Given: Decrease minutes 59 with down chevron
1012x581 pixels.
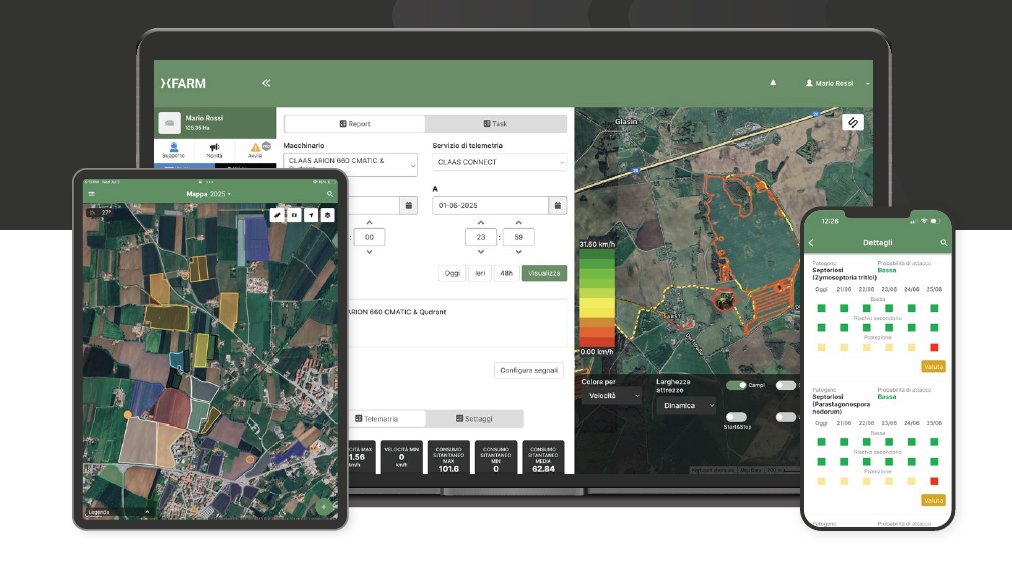Looking at the screenshot, I should tap(518, 252).
